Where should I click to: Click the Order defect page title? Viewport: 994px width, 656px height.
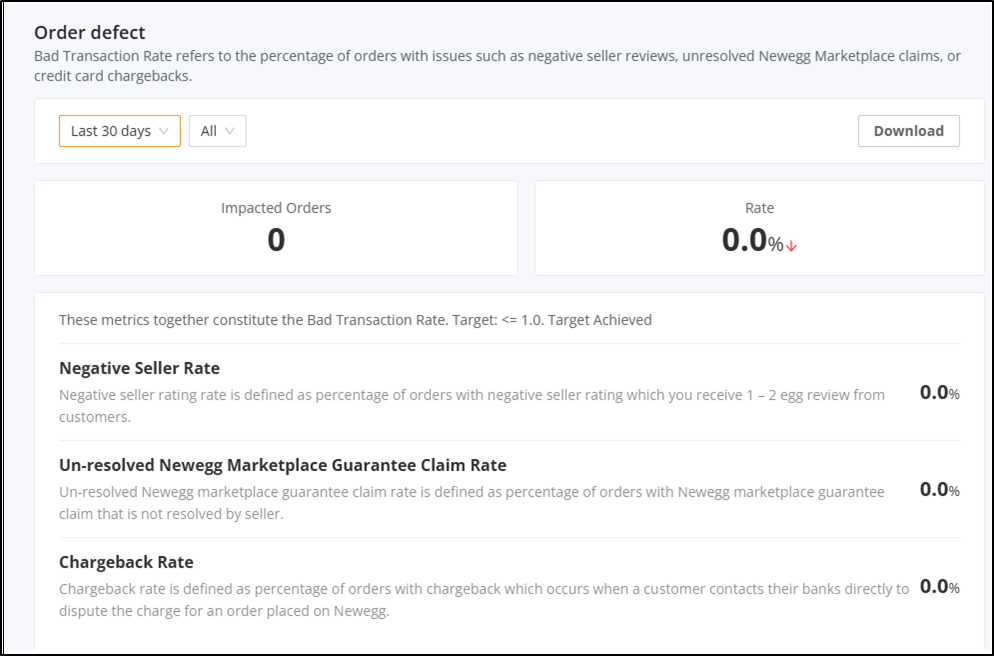click(x=89, y=32)
